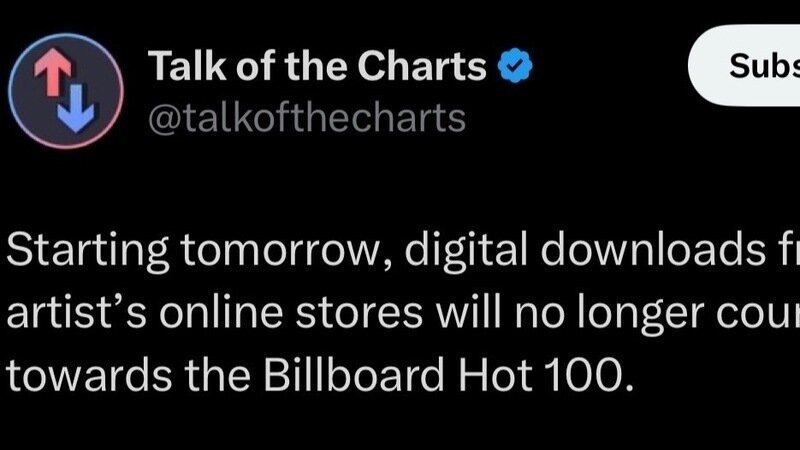Open the Talk of the Charts profile avatar
The width and height of the screenshot is (800, 450).
(68, 90)
